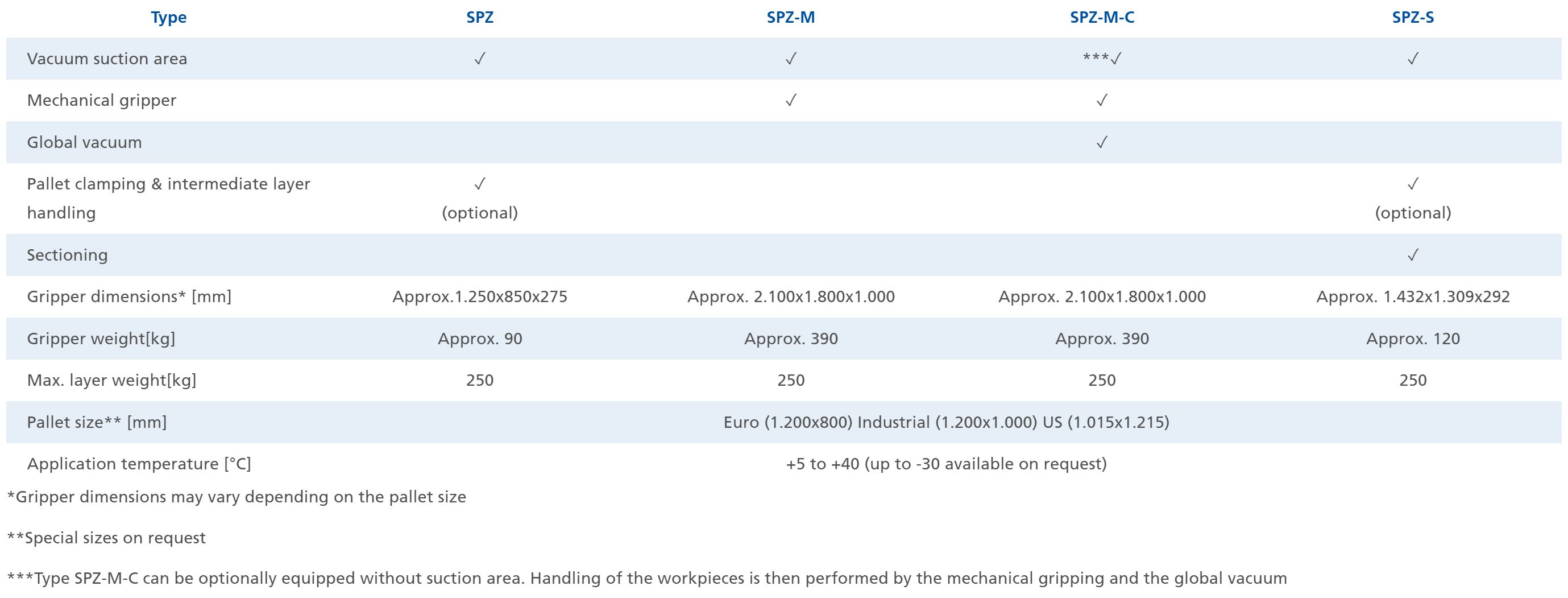The width and height of the screenshot is (1568, 598).
Task: Select SPZ-M-C "Approx. 2.100x1.800x1.000" dimensions cell
Action: click(x=1102, y=296)
